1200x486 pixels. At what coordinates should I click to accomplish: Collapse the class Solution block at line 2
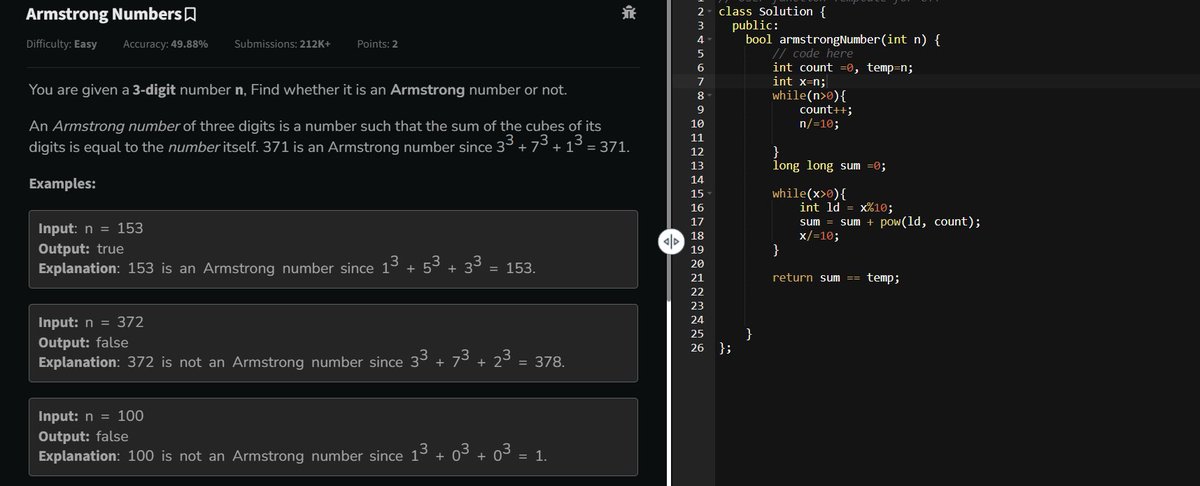[710, 12]
